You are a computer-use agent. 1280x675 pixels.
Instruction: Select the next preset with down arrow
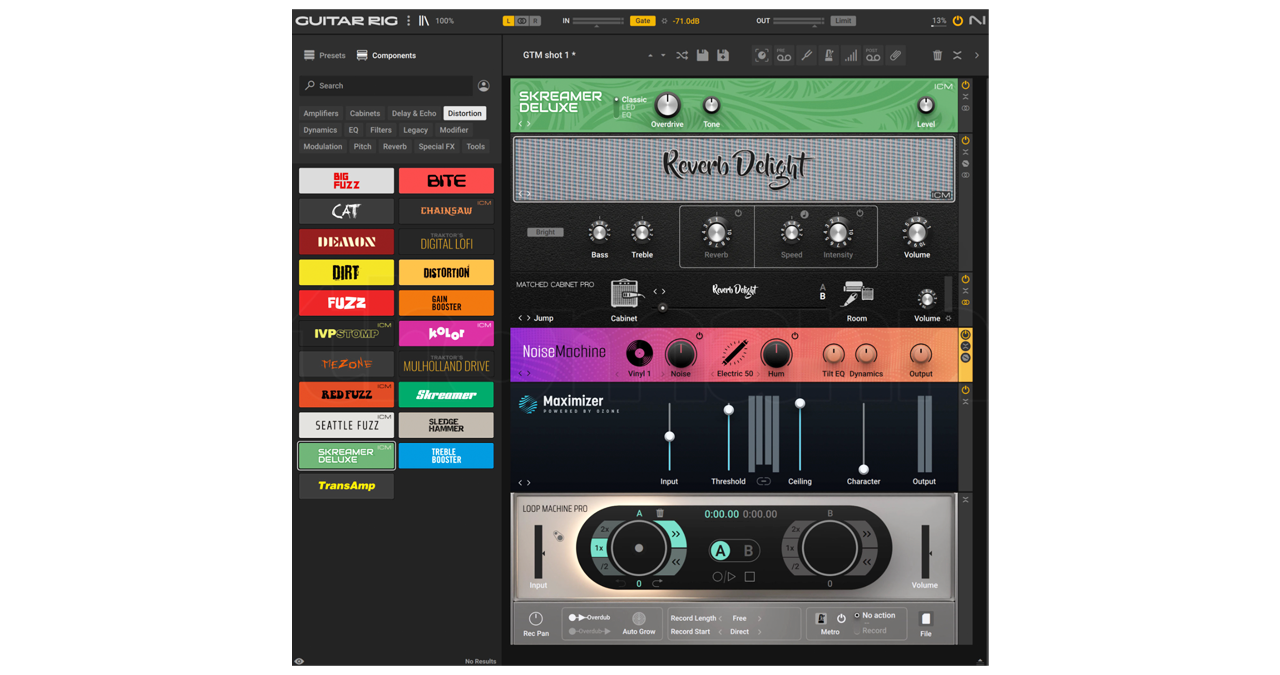pos(663,56)
